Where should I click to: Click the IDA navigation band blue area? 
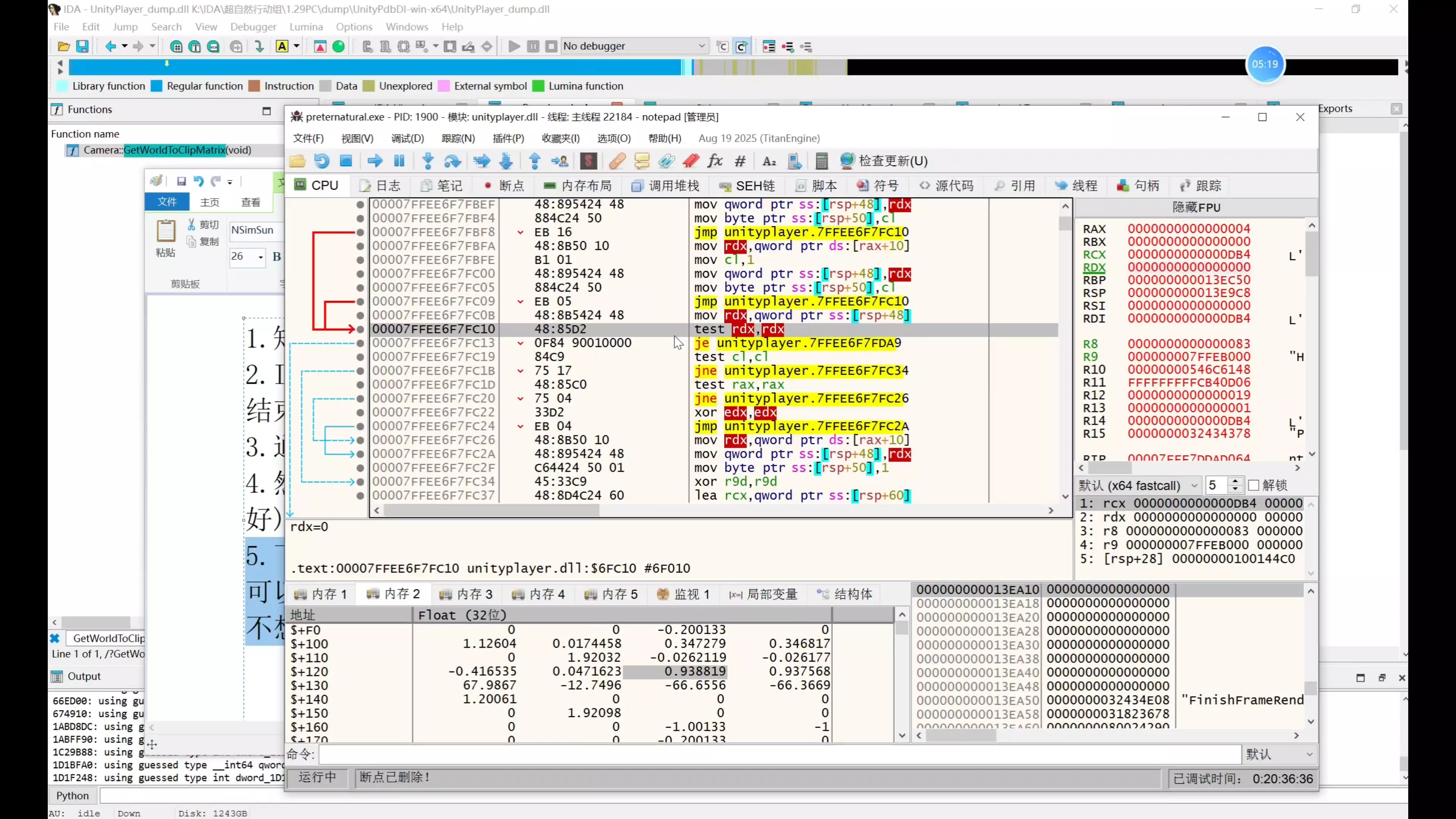[374, 67]
